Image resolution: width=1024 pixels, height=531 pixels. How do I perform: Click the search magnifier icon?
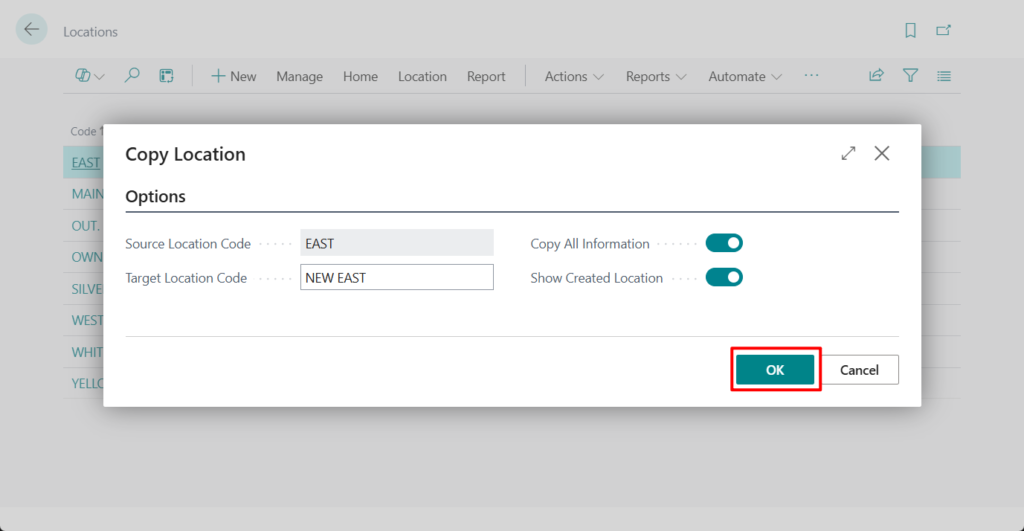(x=132, y=76)
